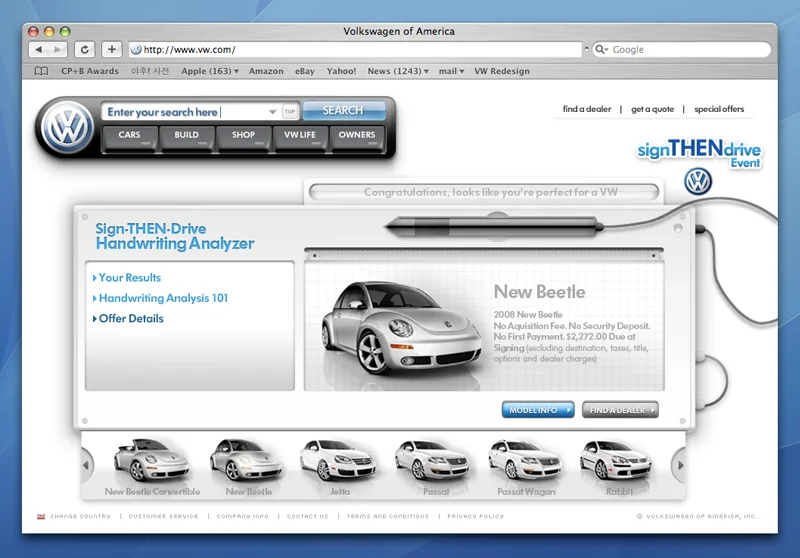The width and height of the screenshot is (800, 558).
Task: Click the Change Country footer link
Action: coord(80,516)
